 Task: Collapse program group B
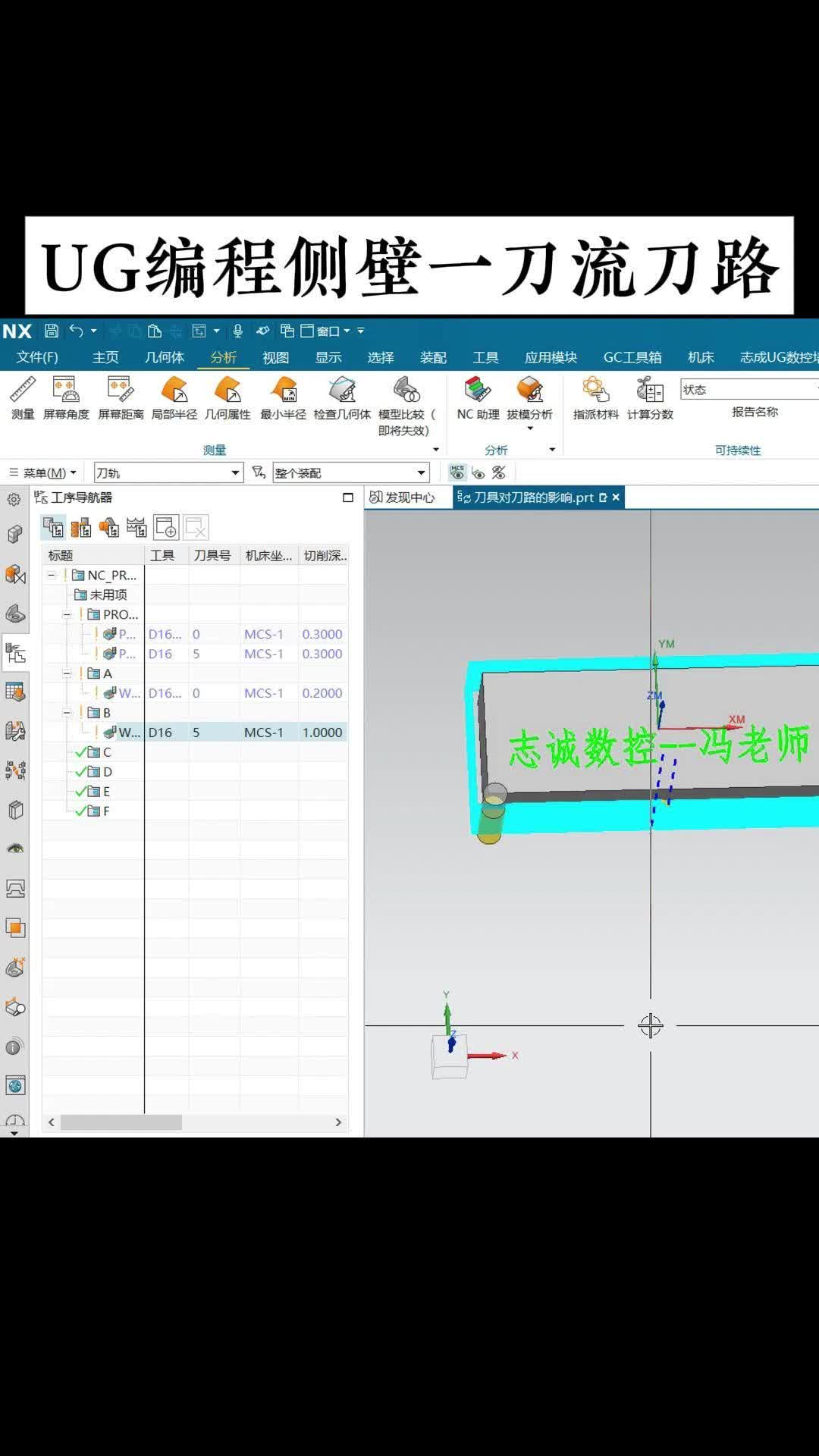(67, 713)
